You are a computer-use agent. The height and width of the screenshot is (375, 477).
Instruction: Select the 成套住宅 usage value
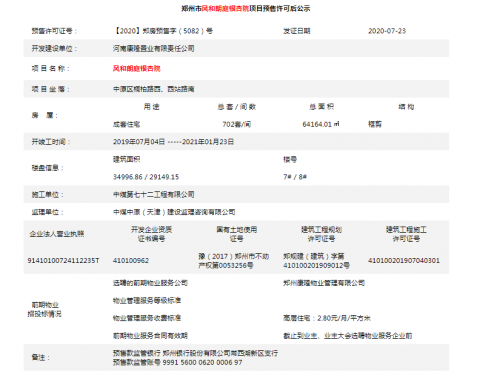[126, 124]
